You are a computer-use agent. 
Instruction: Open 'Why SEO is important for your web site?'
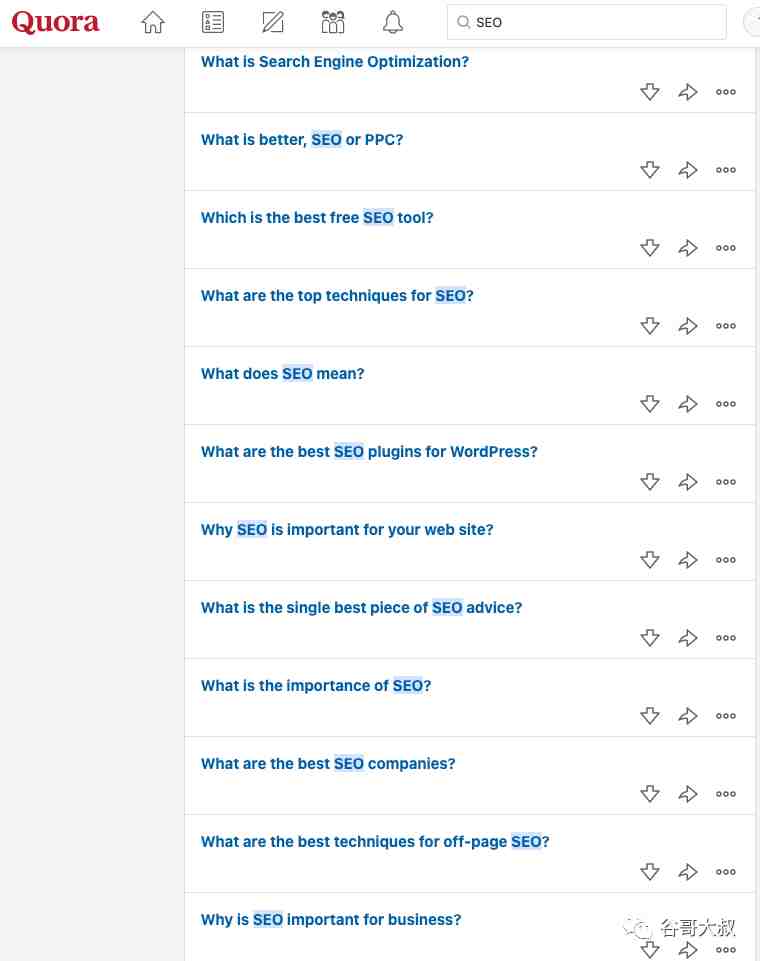click(x=347, y=530)
